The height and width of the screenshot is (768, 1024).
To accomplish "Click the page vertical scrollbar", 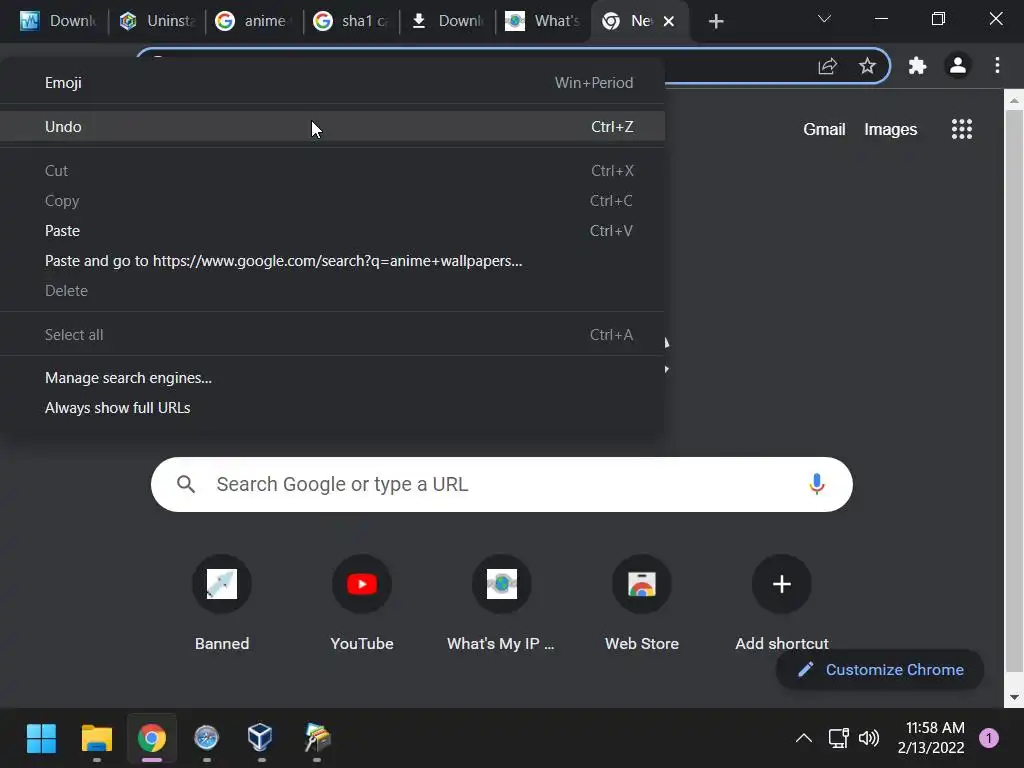I will pyautogui.click(x=1014, y=392).
